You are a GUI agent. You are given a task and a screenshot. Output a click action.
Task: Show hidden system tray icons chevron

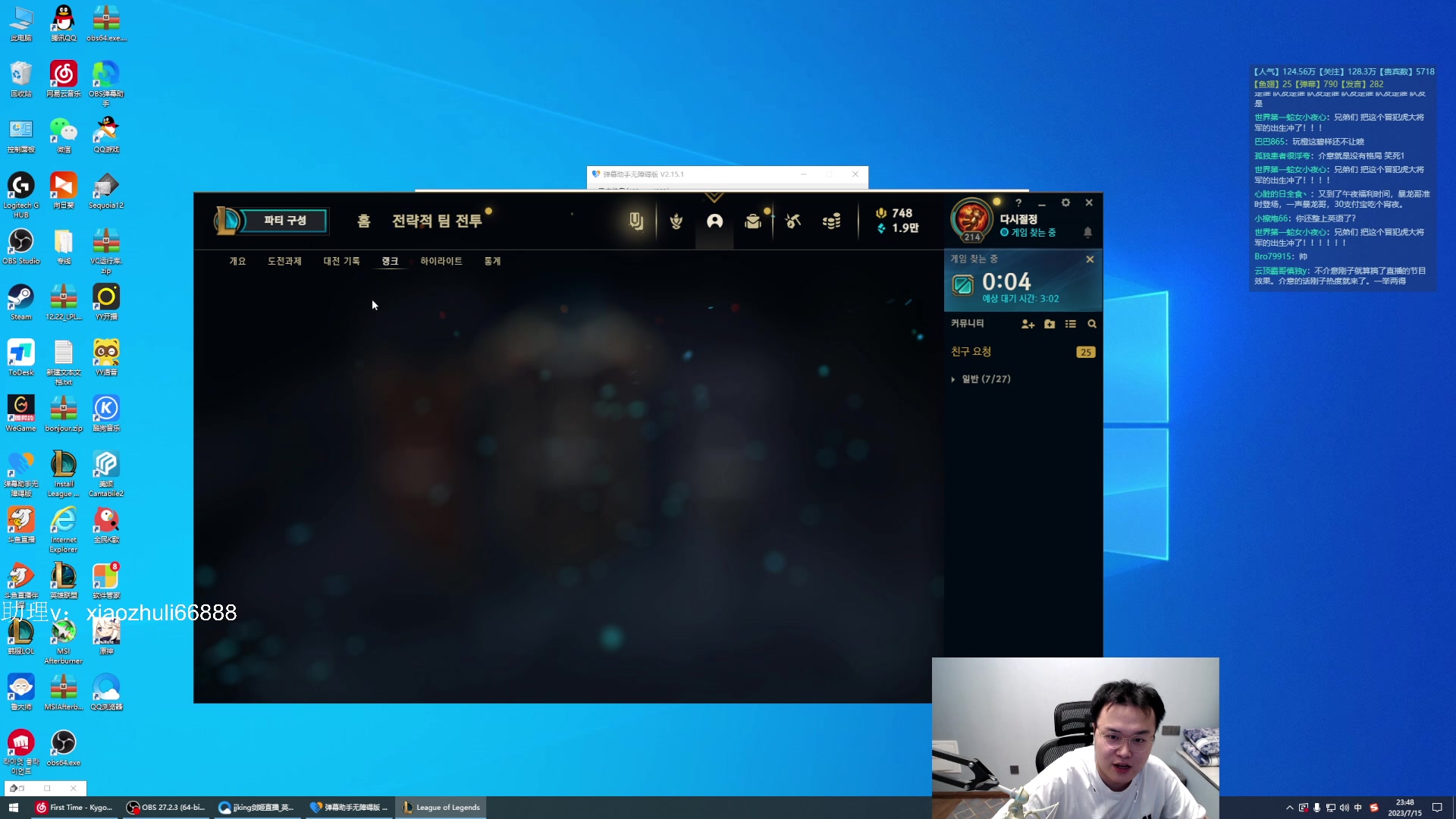[x=1289, y=808]
